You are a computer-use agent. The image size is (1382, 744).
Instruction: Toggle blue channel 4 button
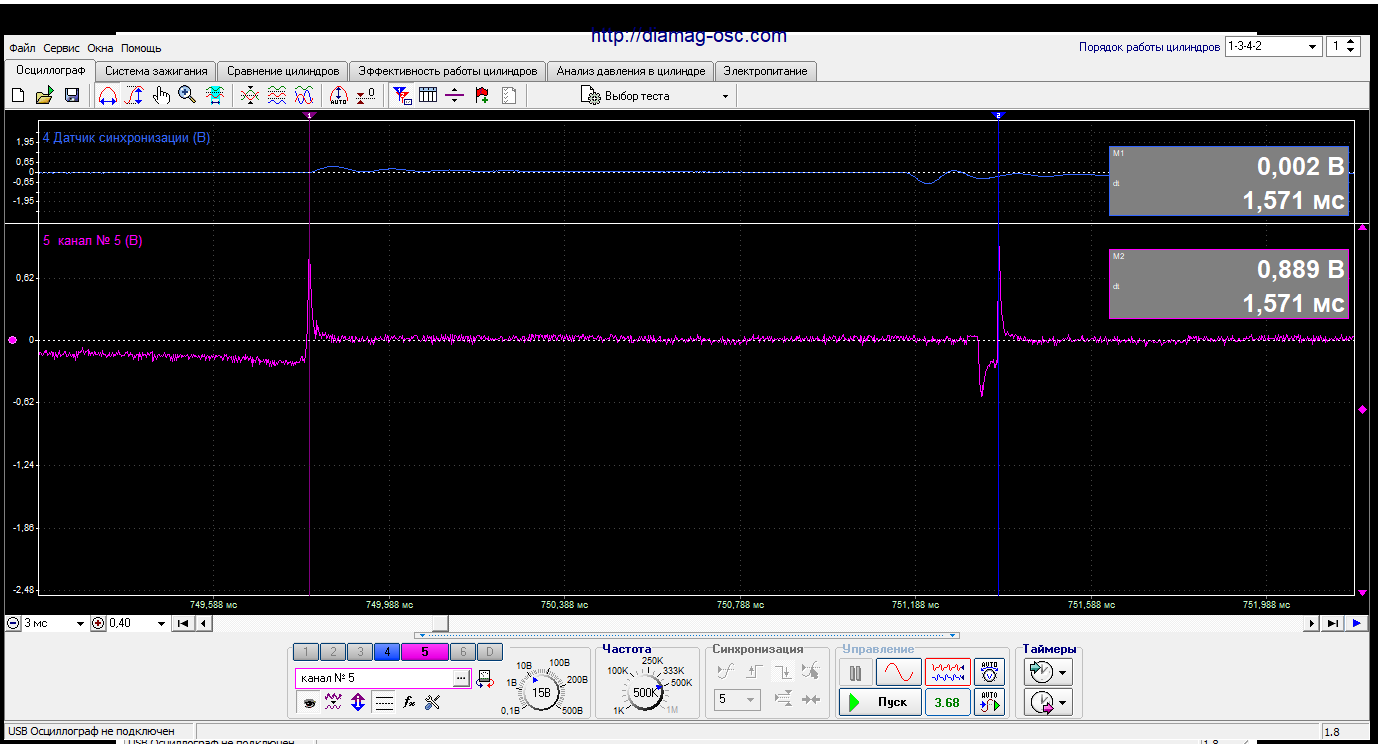coord(386,652)
